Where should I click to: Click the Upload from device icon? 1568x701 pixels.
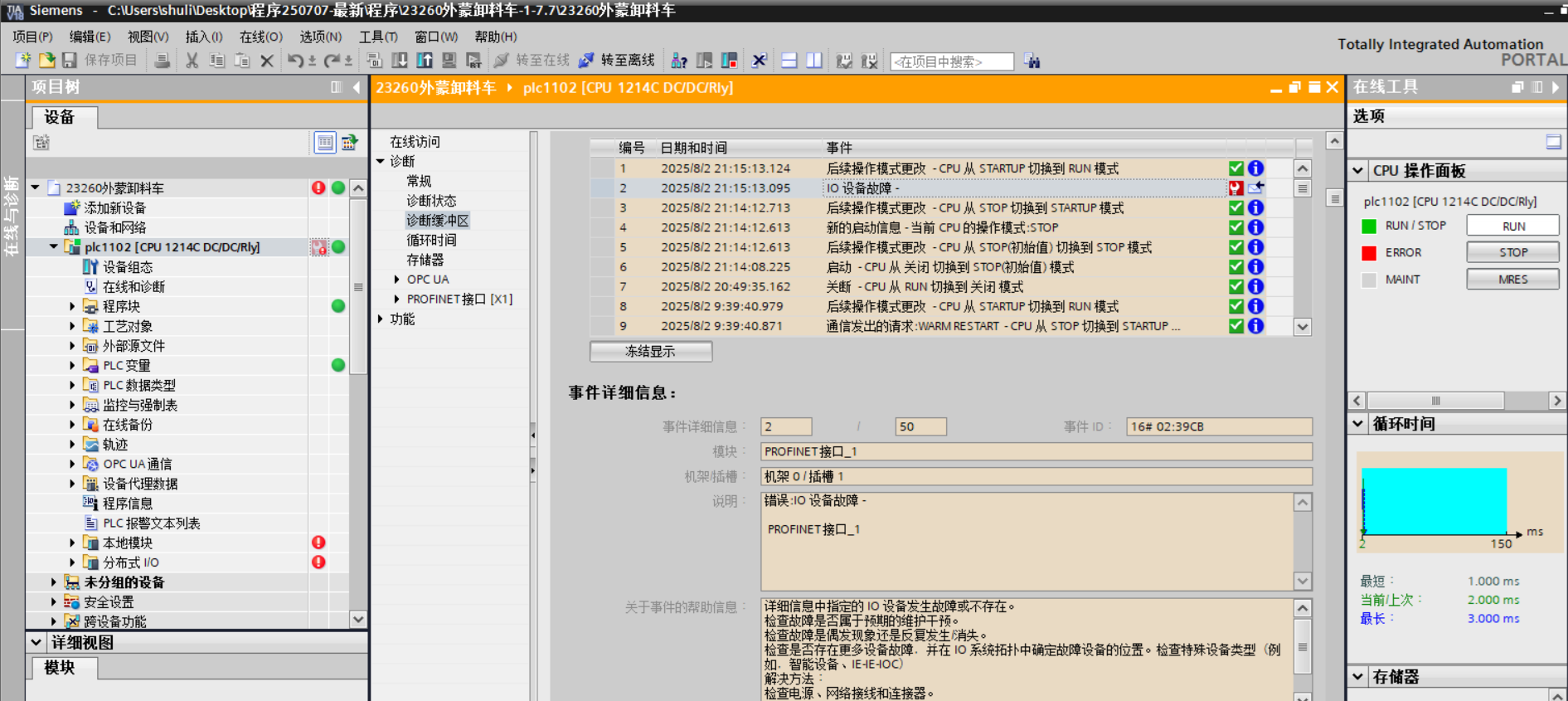425,61
